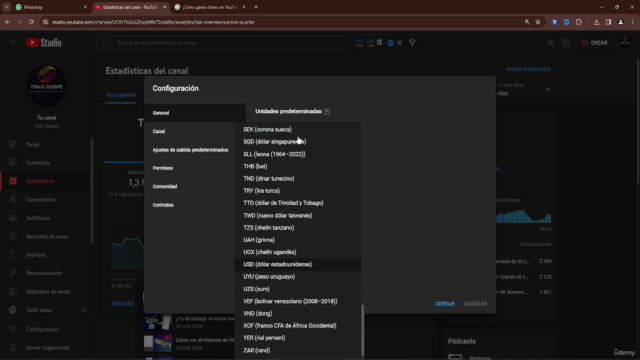Click the browser back arrow
640x360 pixels.
(x=7, y=22)
